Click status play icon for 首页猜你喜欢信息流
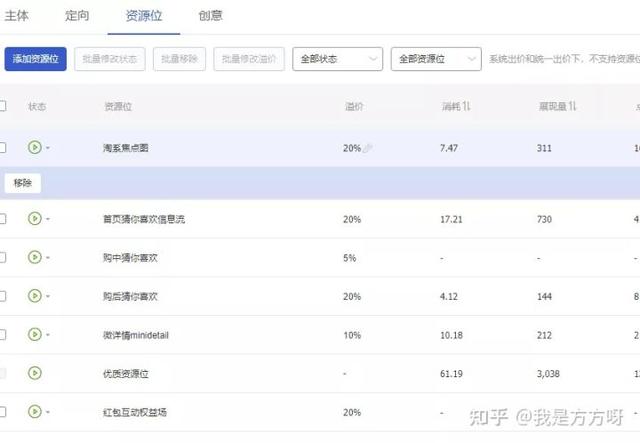The height and width of the screenshot is (443, 640). 35,219
